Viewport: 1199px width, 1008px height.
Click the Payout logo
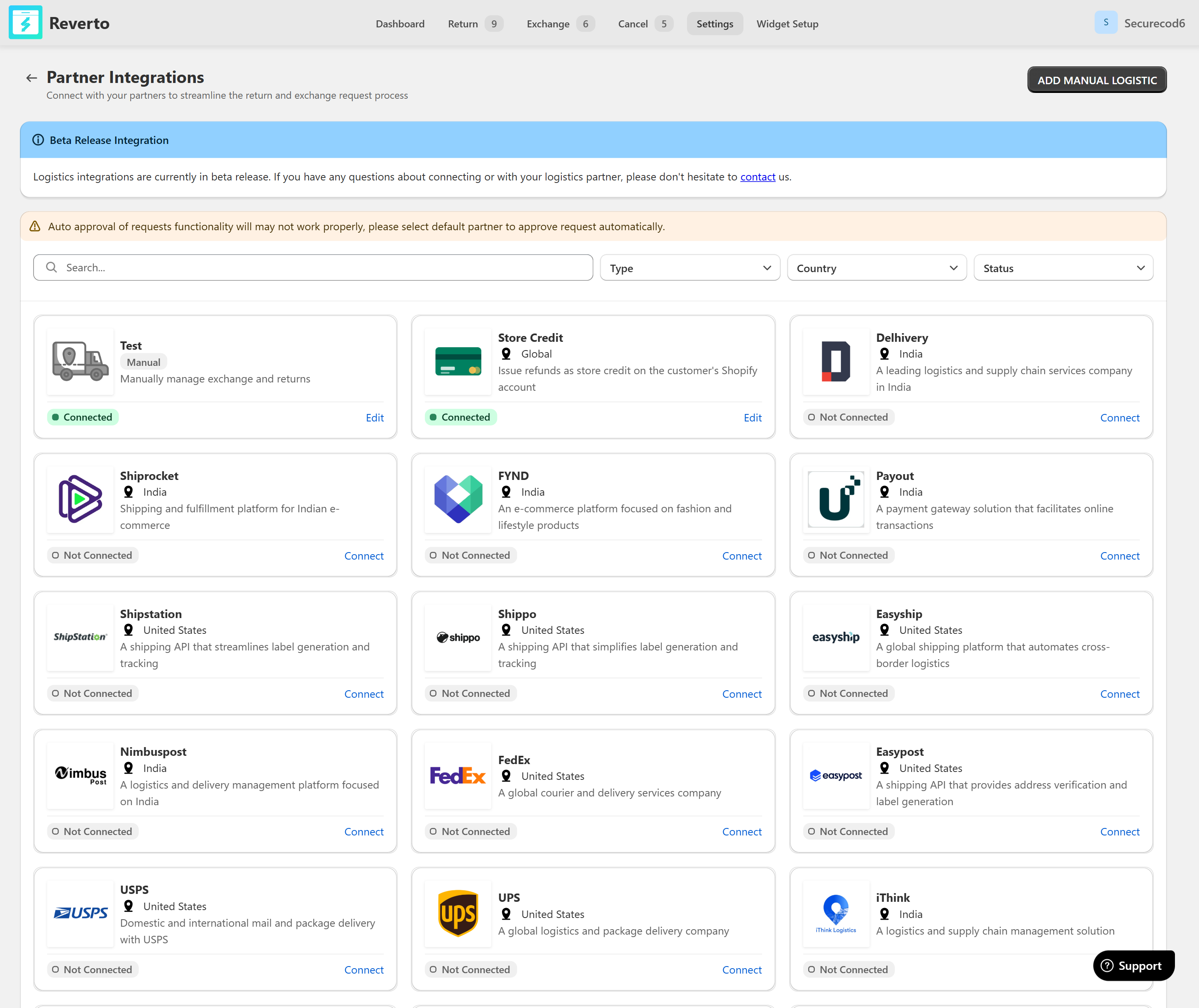(836, 499)
